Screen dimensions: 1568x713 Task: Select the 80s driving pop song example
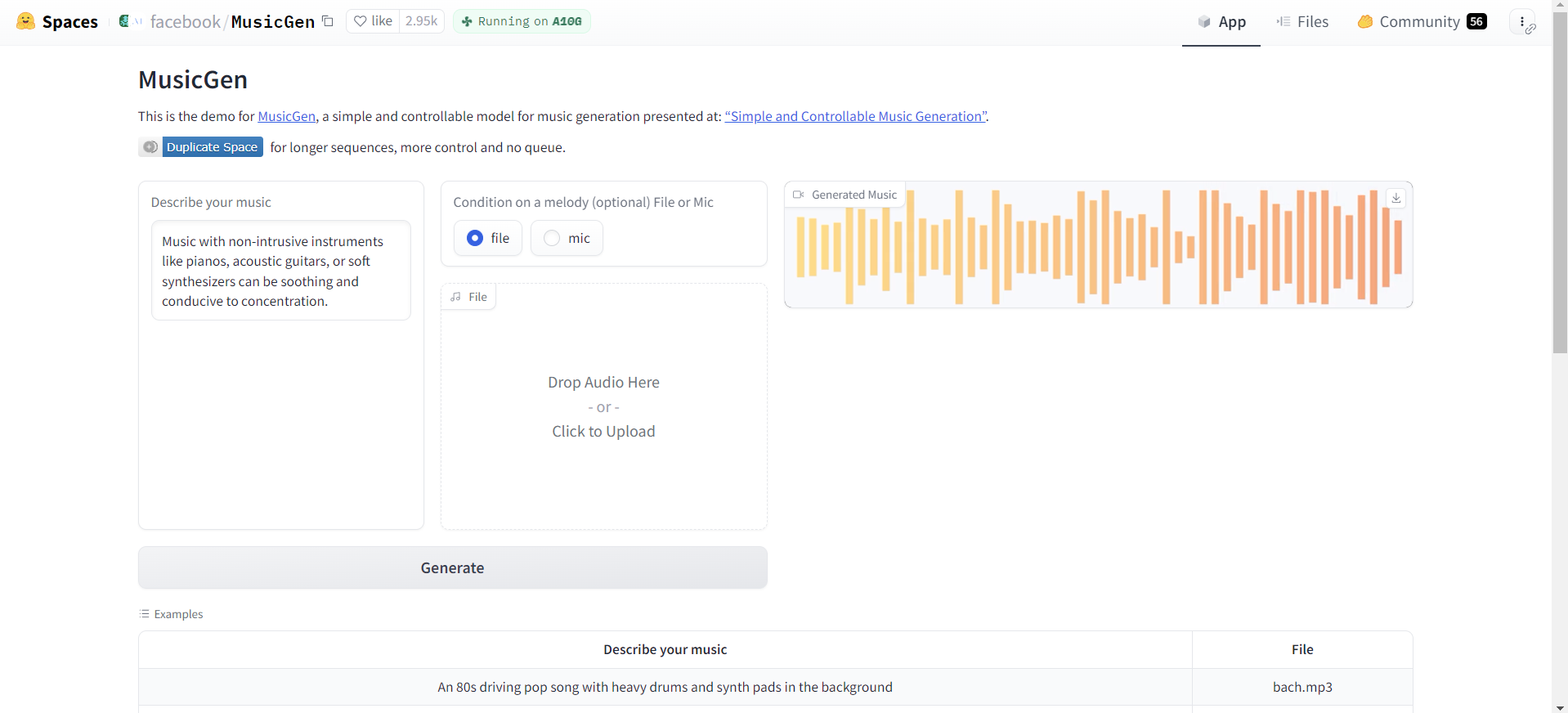665,687
